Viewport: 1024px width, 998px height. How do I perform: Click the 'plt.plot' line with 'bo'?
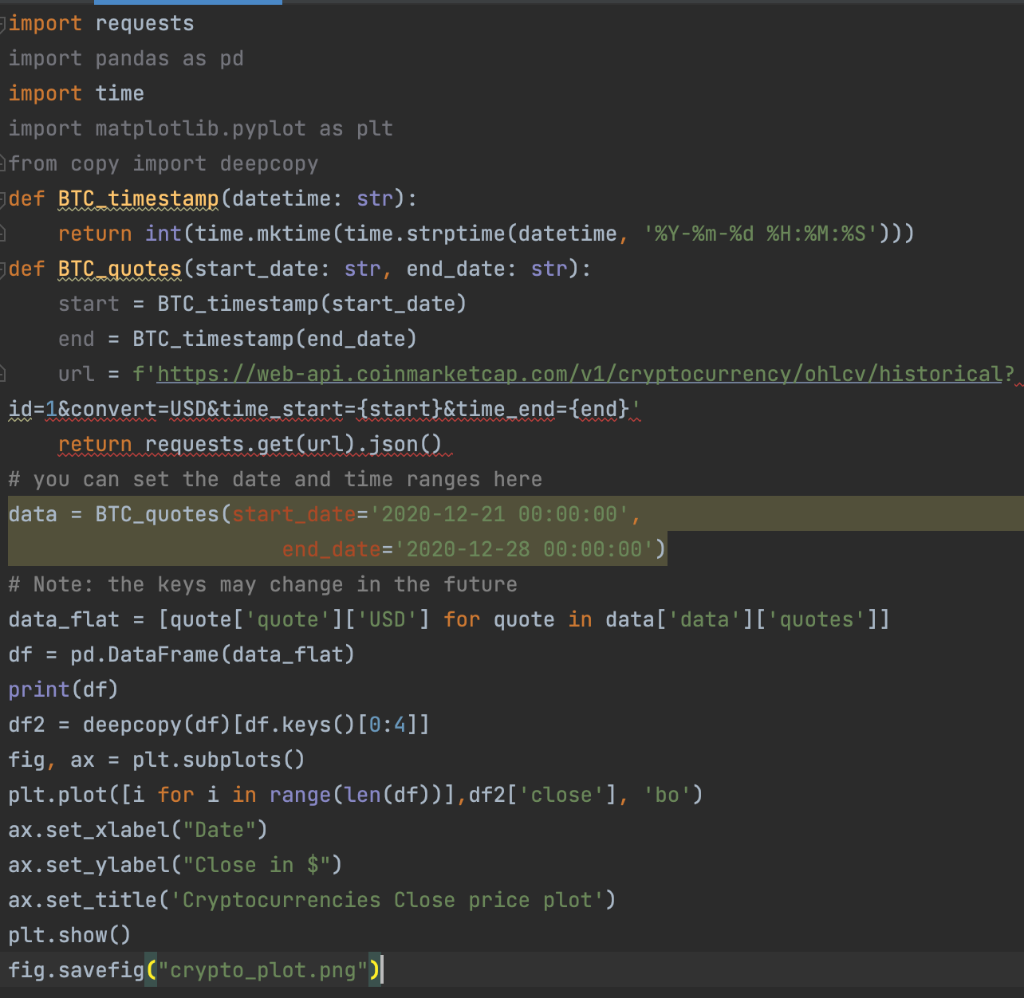(x=356, y=795)
